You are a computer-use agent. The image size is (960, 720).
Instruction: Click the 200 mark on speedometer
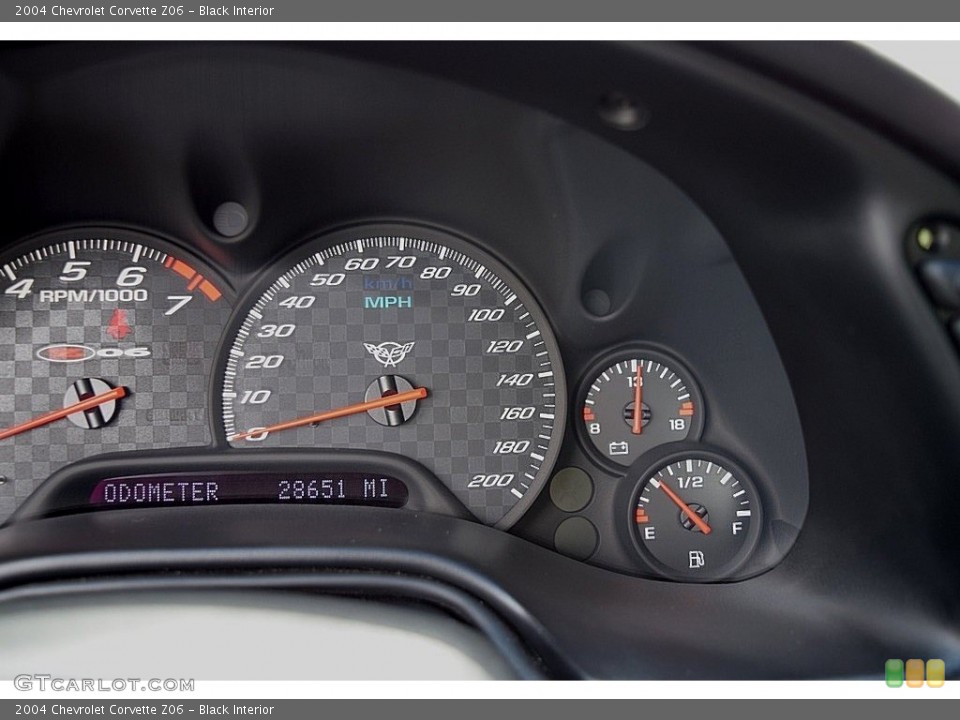tap(490, 481)
